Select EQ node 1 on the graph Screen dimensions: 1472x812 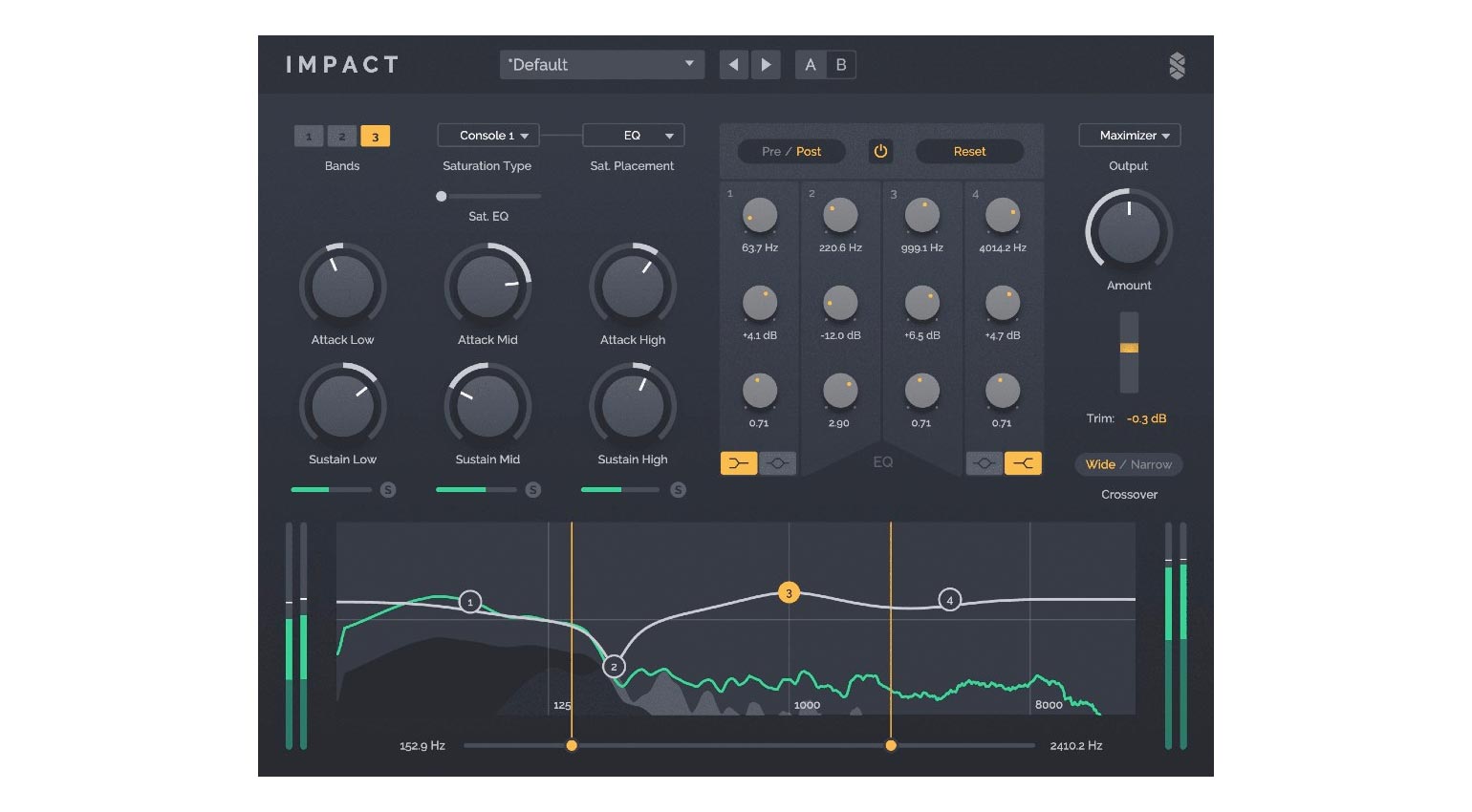click(x=469, y=602)
